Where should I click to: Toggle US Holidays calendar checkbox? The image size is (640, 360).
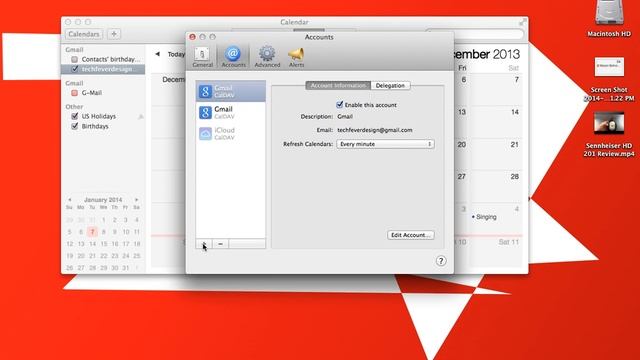75,116
